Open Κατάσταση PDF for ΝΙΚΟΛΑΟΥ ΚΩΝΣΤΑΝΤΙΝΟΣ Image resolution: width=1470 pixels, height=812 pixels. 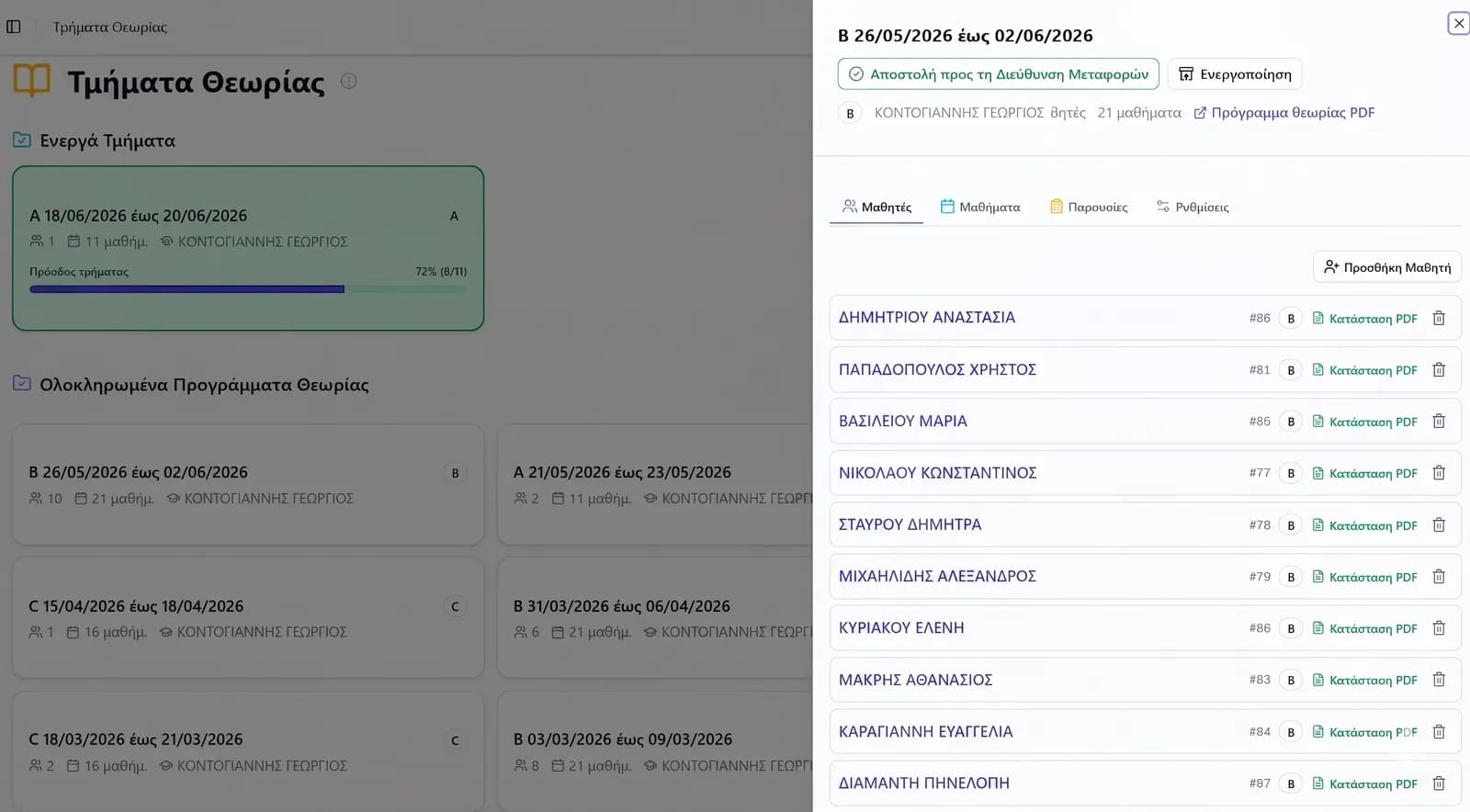click(x=1365, y=473)
